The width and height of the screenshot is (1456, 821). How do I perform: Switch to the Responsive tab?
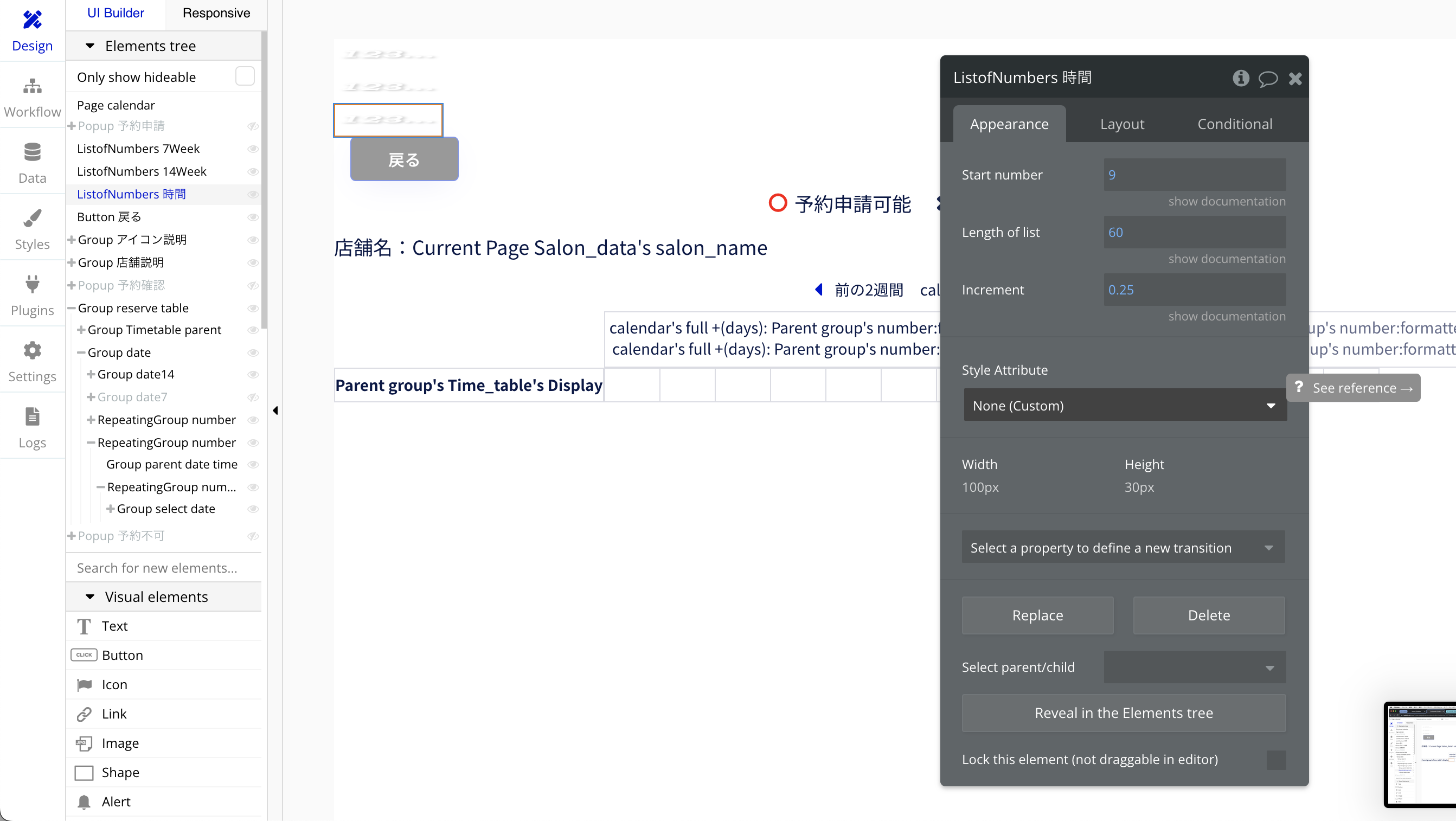point(216,13)
